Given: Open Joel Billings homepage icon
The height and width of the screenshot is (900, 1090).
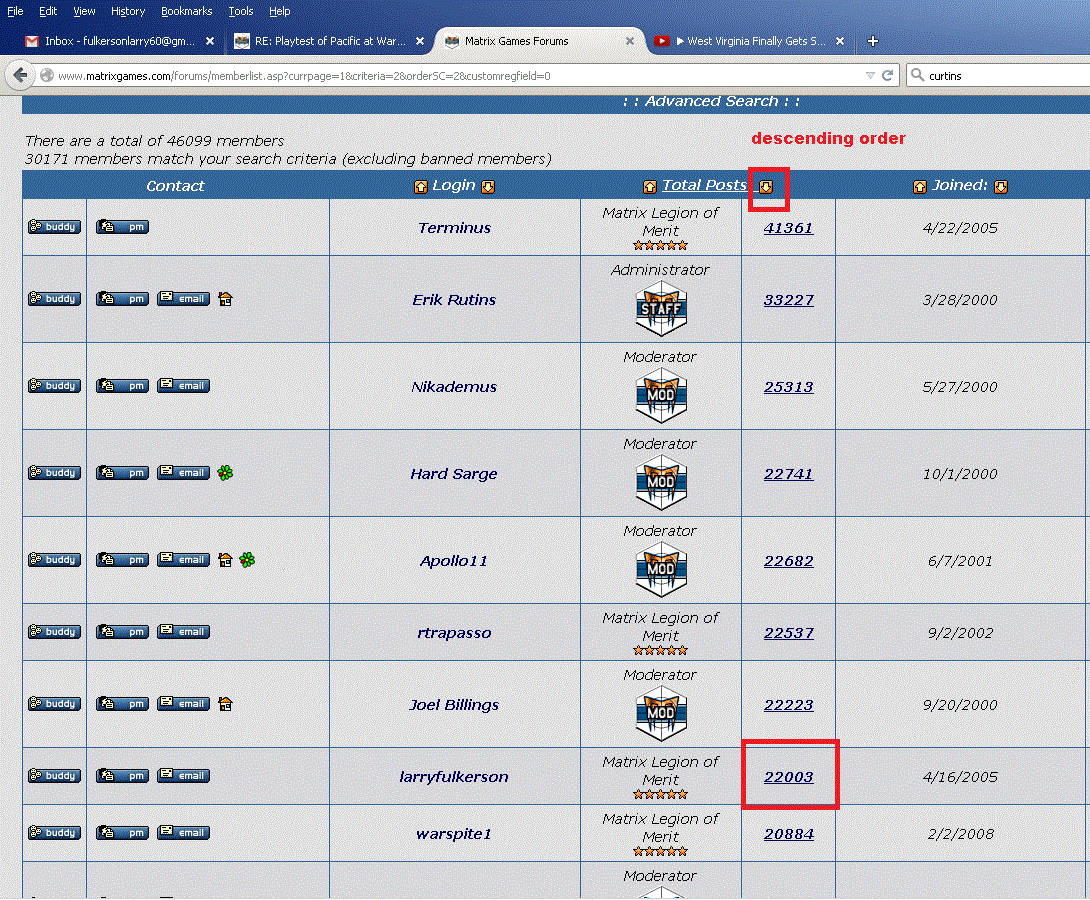Looking at the screenshot, I should (225, 704).
